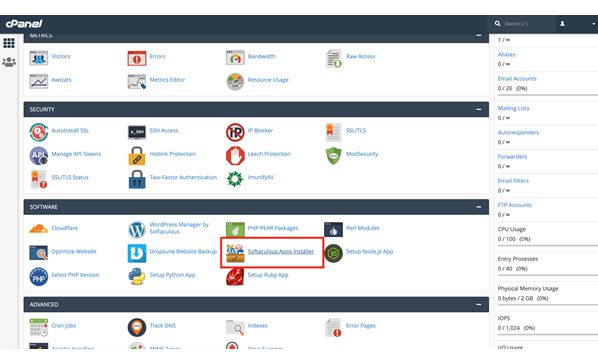Open the WordPress Manager icon
Screen dimensions: 598x363
coord(137,230)
